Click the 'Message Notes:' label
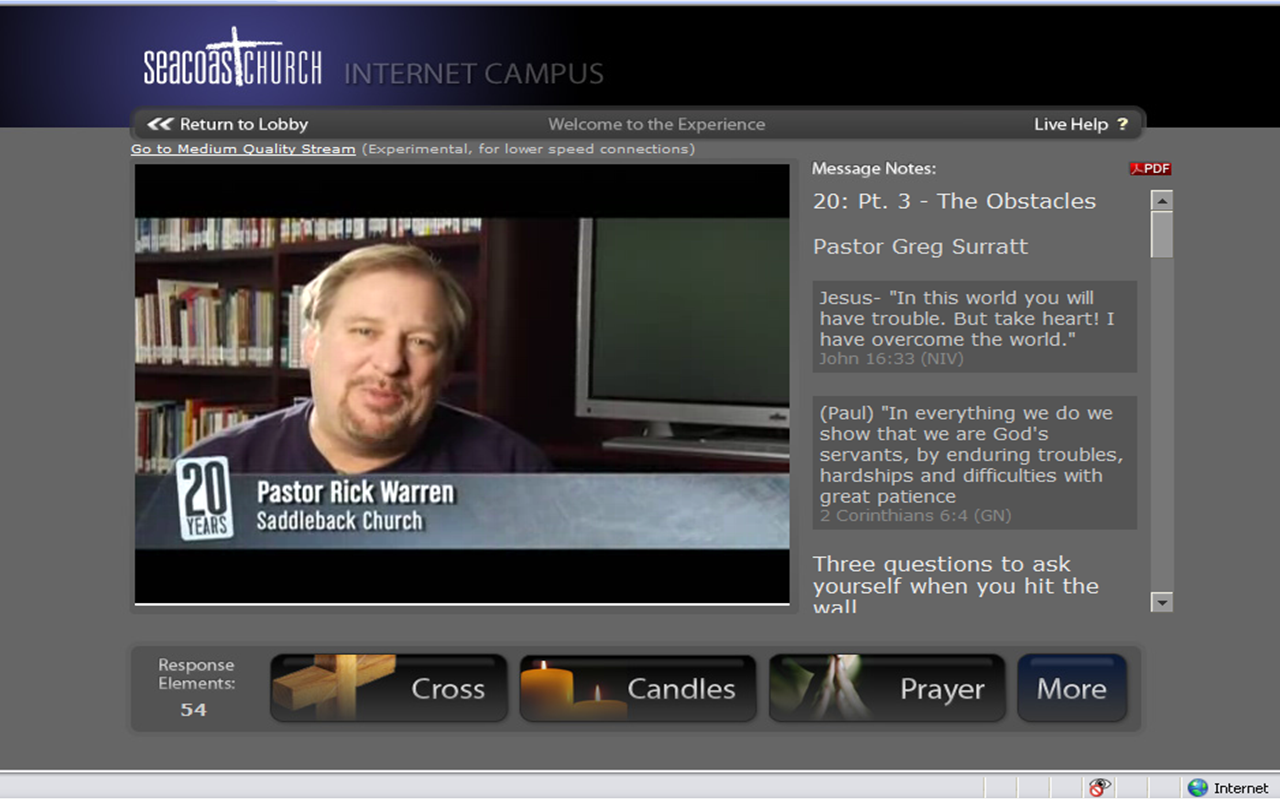1280x799 pixels. click(x=874, y=169)
